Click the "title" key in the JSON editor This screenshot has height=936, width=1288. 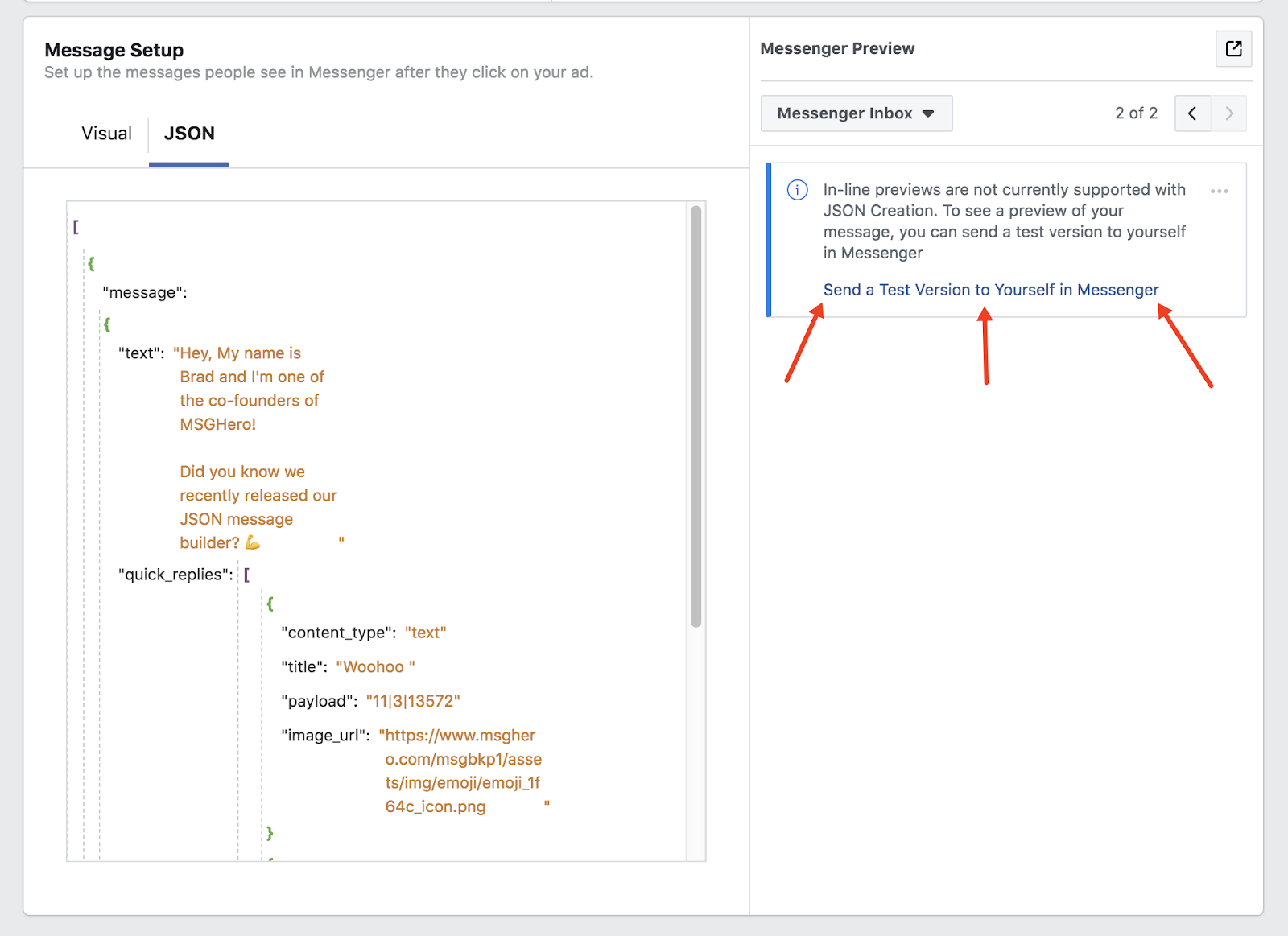pyautogui.click(x=304, y=667)
